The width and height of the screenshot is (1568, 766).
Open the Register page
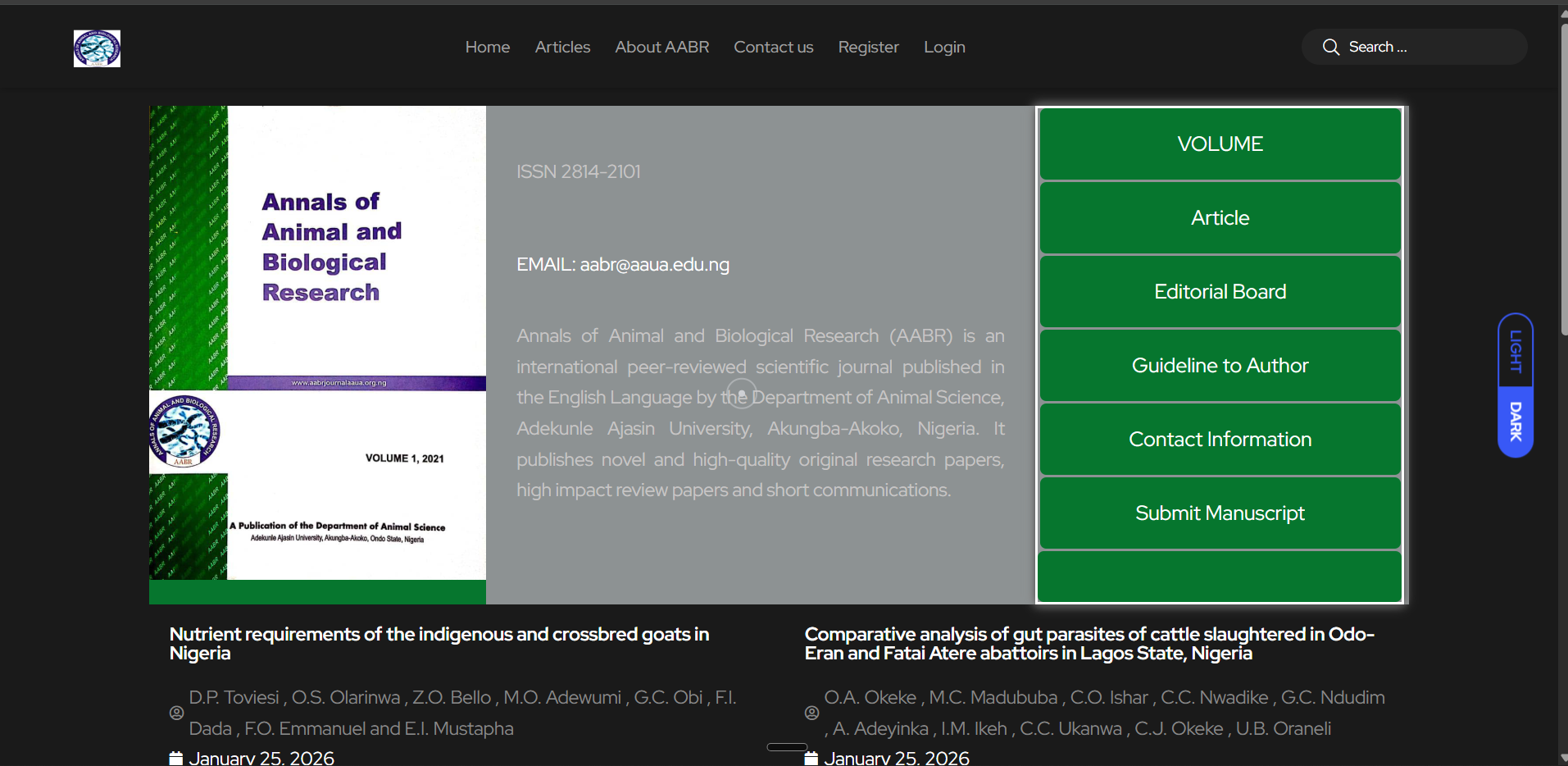pos(869,48)
